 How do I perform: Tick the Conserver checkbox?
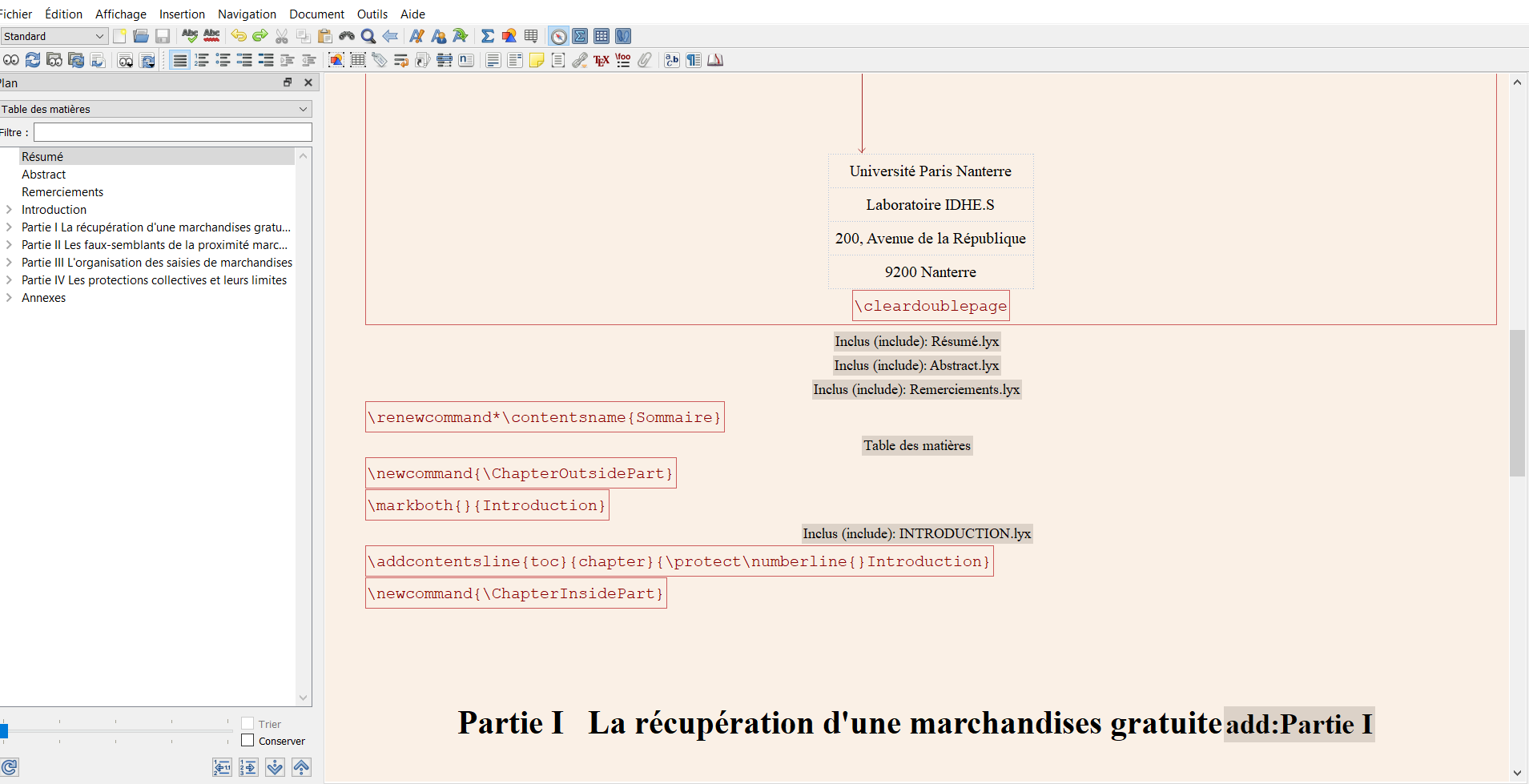pos(247,741)
